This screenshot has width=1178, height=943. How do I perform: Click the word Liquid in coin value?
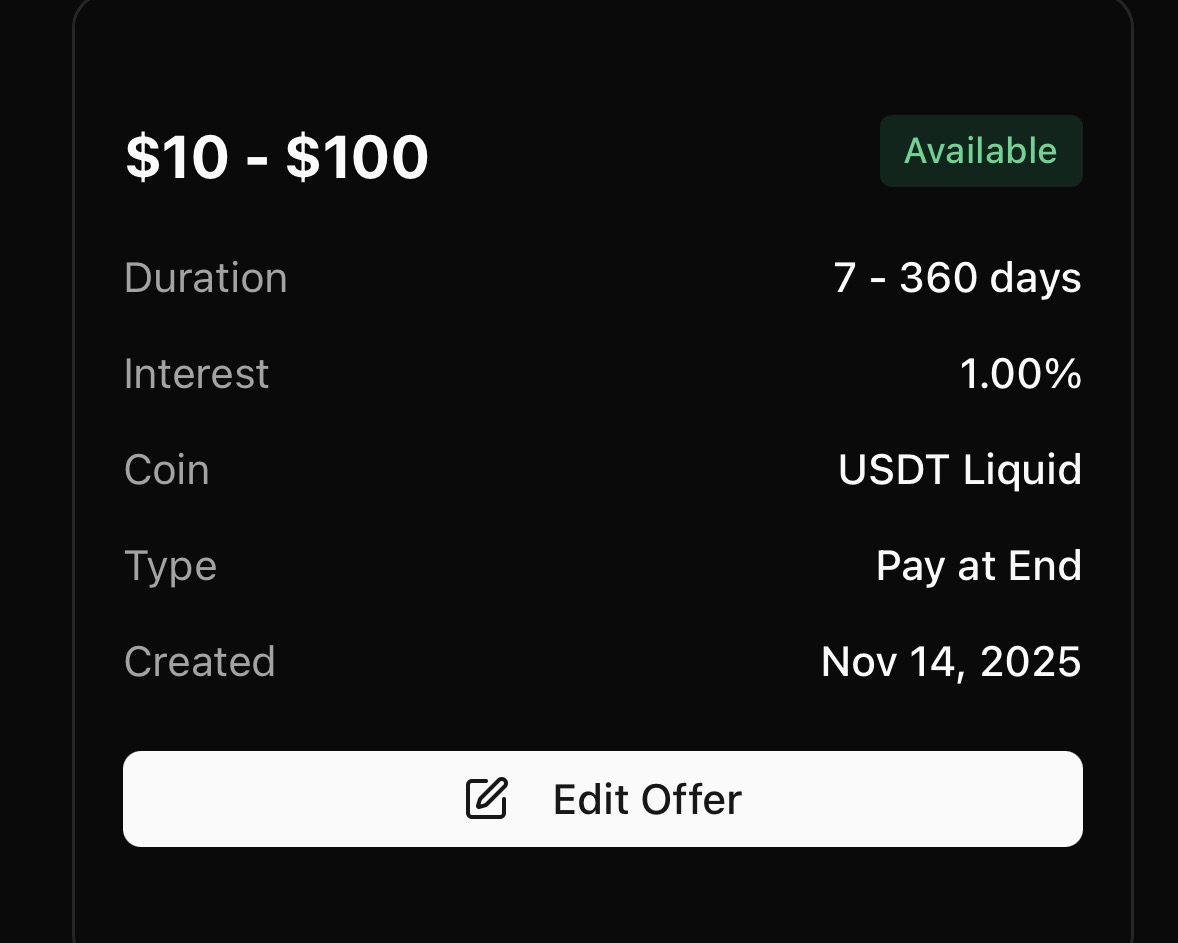tap(1021, 470)
